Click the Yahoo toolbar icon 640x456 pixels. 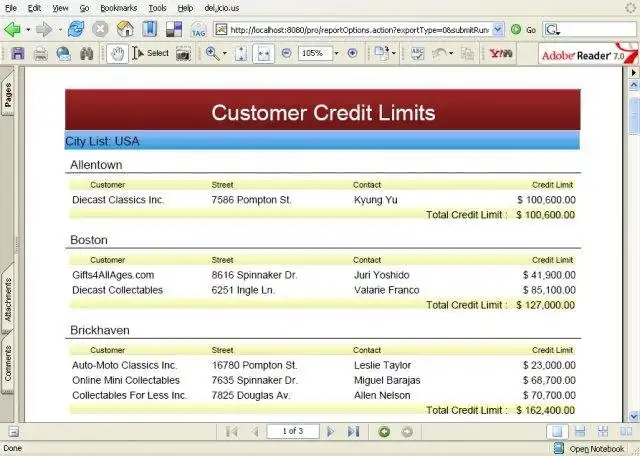coord(500,53)
